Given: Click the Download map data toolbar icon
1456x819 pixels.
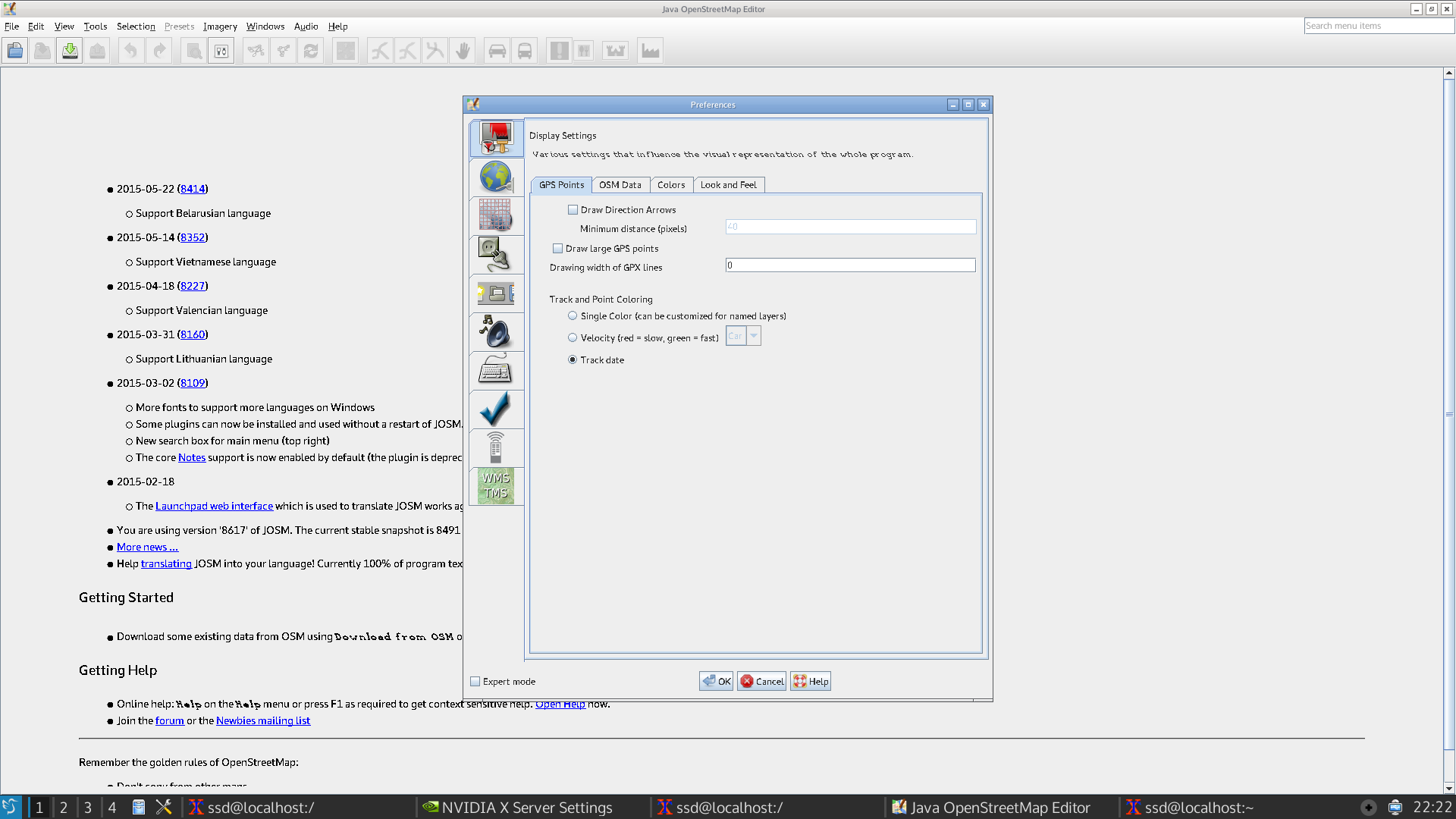Looking at the screenshot, I should (70, 51).
